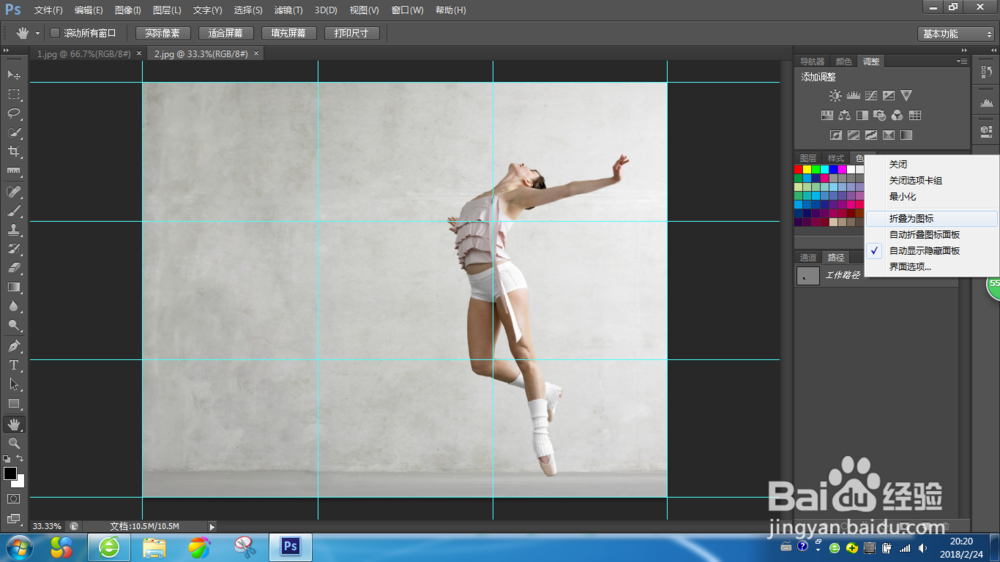Select the Lasso tool

(14, 113)
